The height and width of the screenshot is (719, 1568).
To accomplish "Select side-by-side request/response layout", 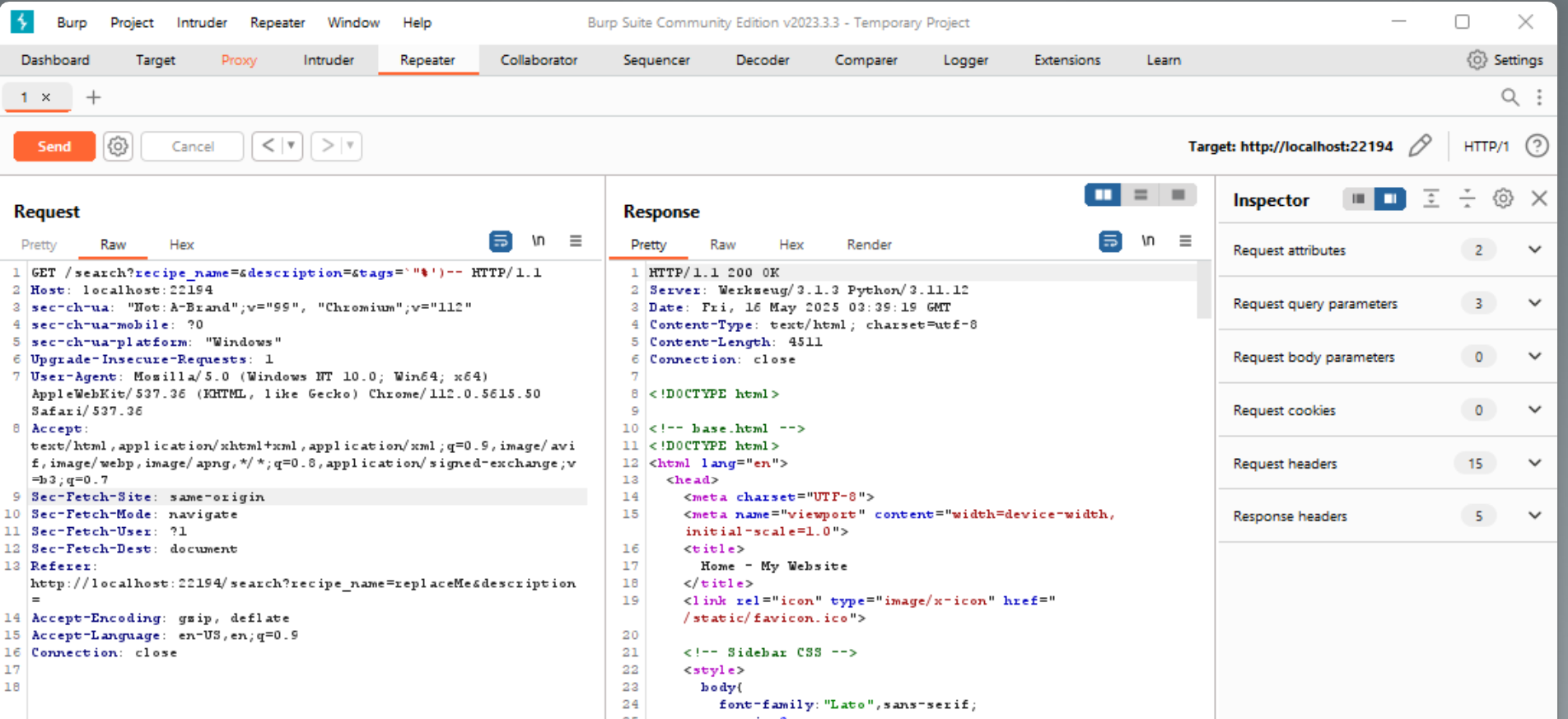I will (x=1103, y=195).
